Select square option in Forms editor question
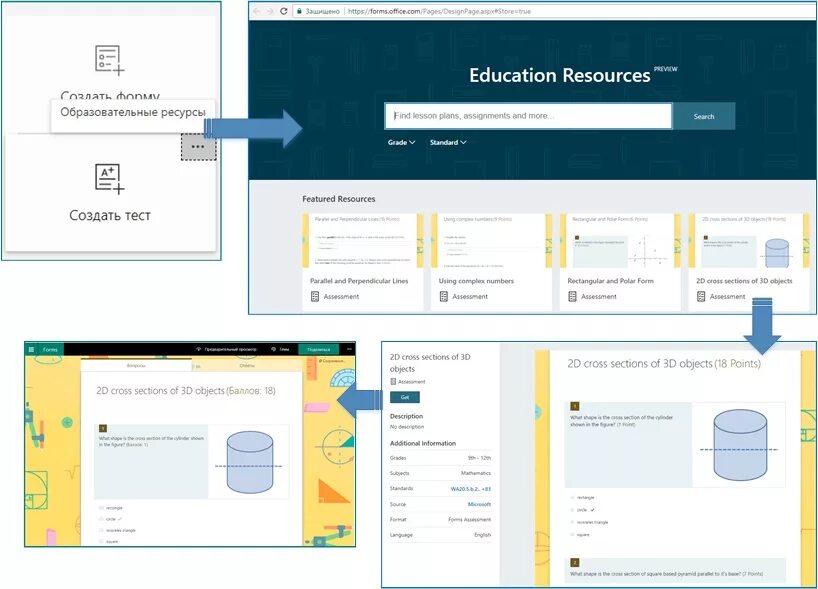Screen dimensions: 818x589 click(102, 542)
